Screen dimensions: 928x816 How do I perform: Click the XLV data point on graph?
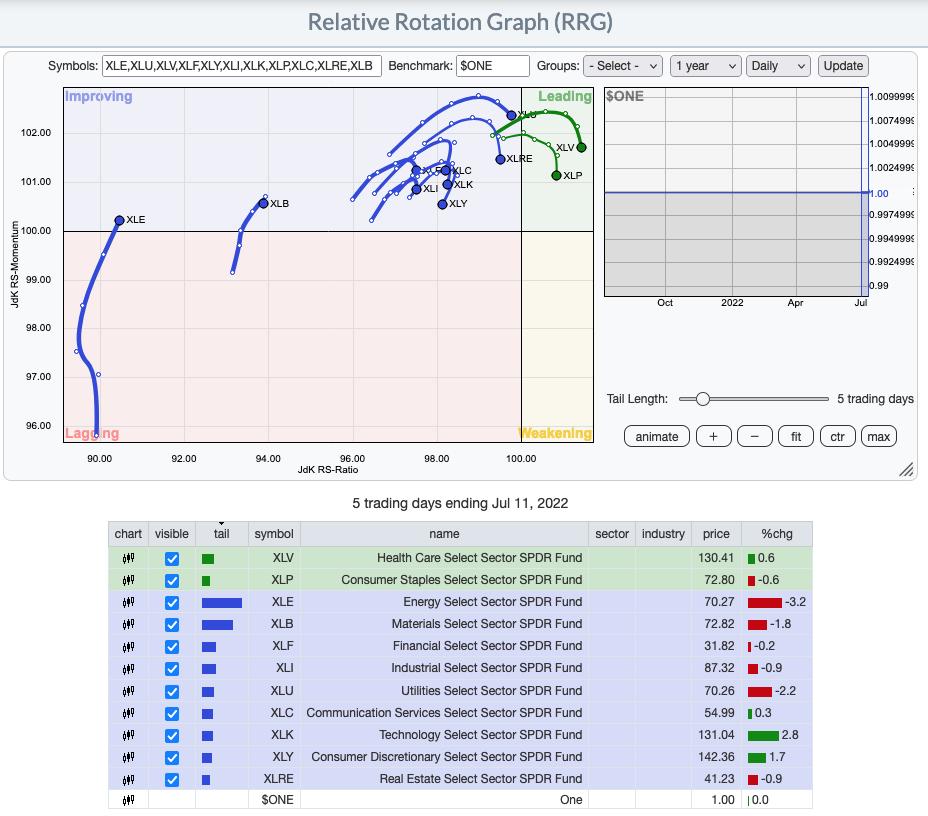pos(581,147)
